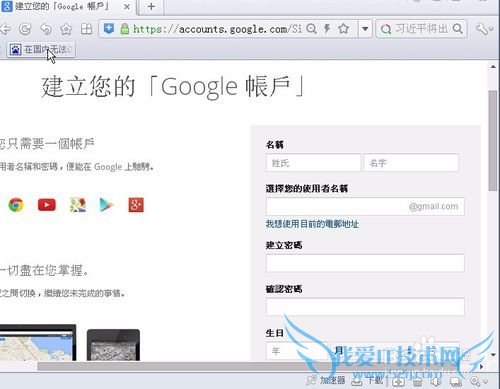Click the back arrow navigation icon

click(5, 29)
